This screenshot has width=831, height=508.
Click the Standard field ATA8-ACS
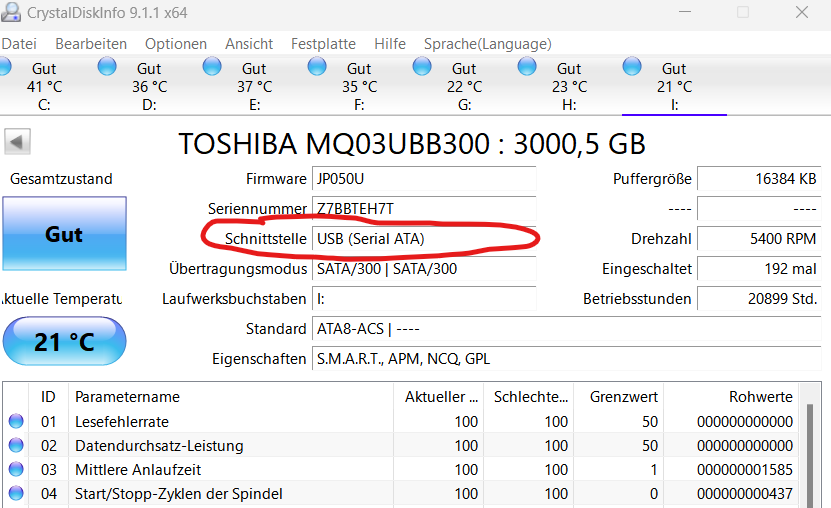click(567, 329)
